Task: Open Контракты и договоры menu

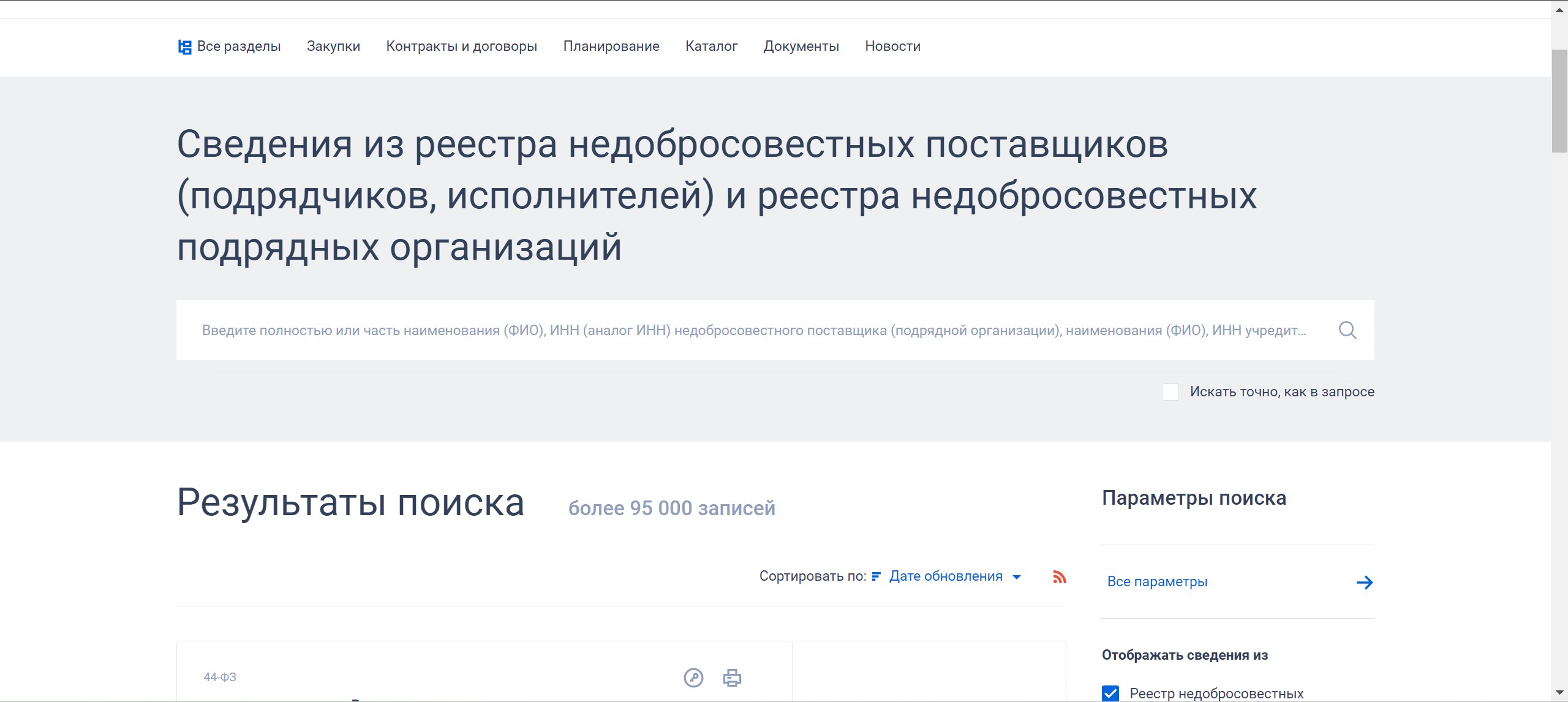Action: pyautogui.click(x=461, y=47)
